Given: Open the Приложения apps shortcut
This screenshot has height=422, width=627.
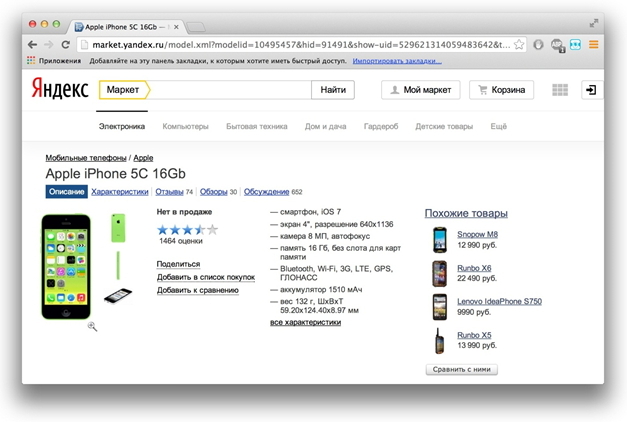Looking at the screenshot, I should pyautogui.click(x=53, y=61).
